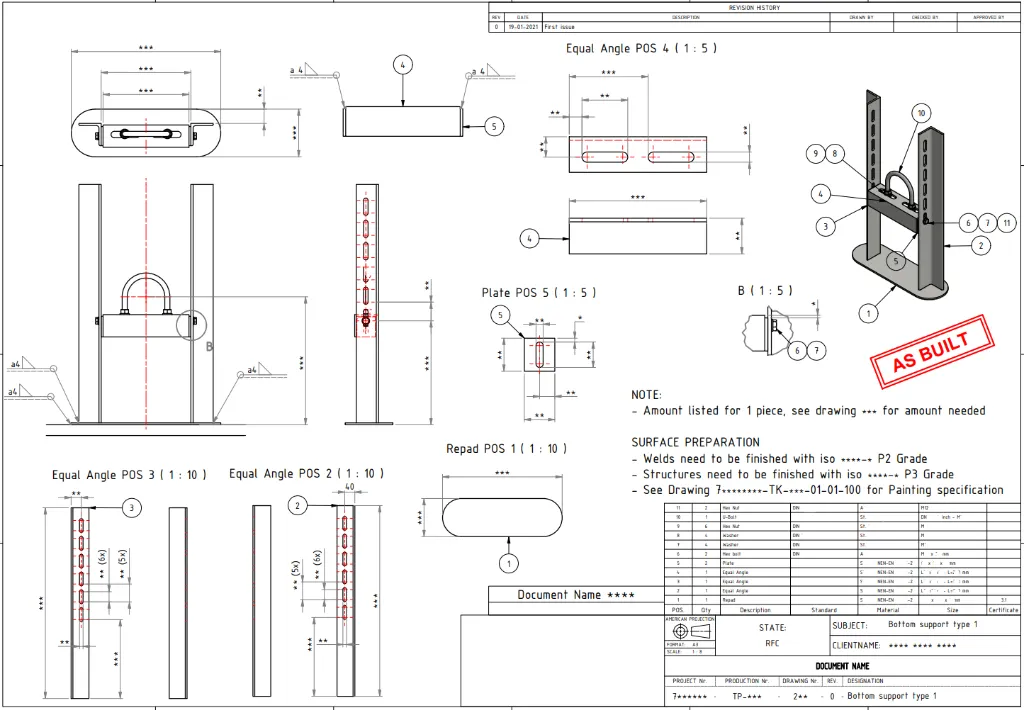The width and height of the screenshot is (1024, 710).
Task: Select the B ( 1 : 5 ) detail view title
Action: pyautogui.click(x=765, y=290)
